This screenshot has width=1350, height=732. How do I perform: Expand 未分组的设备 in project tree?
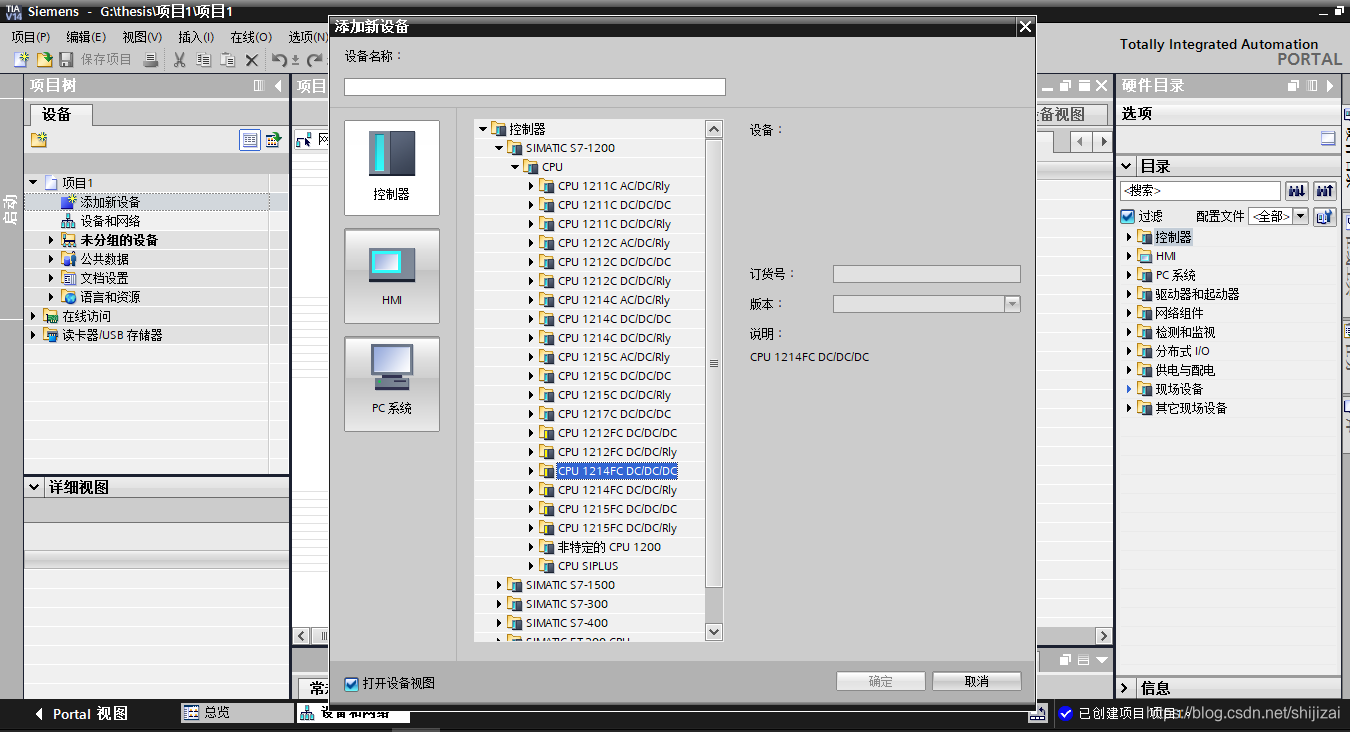pos(51,240)
